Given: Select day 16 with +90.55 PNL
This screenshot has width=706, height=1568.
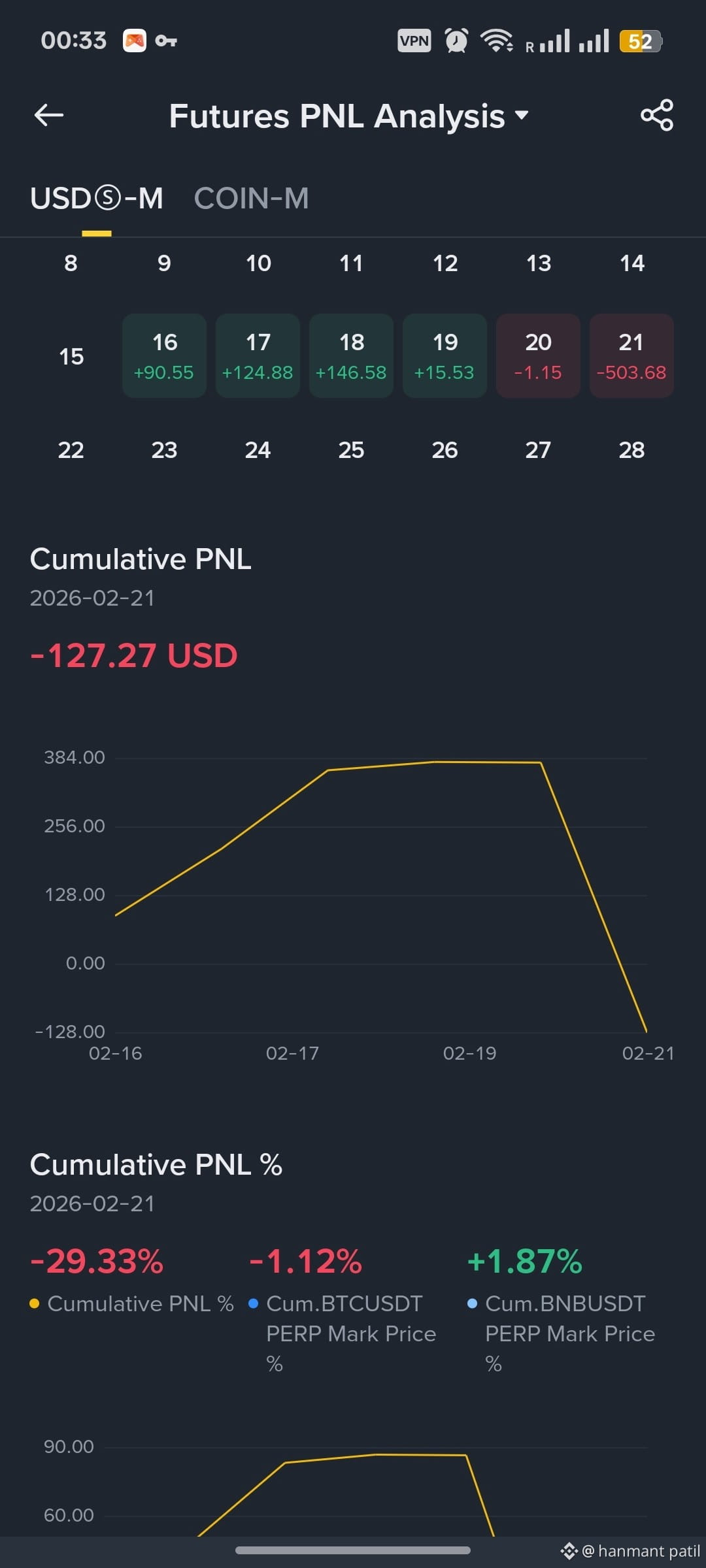Looking at the screenshot, I should tap(164, 356).
